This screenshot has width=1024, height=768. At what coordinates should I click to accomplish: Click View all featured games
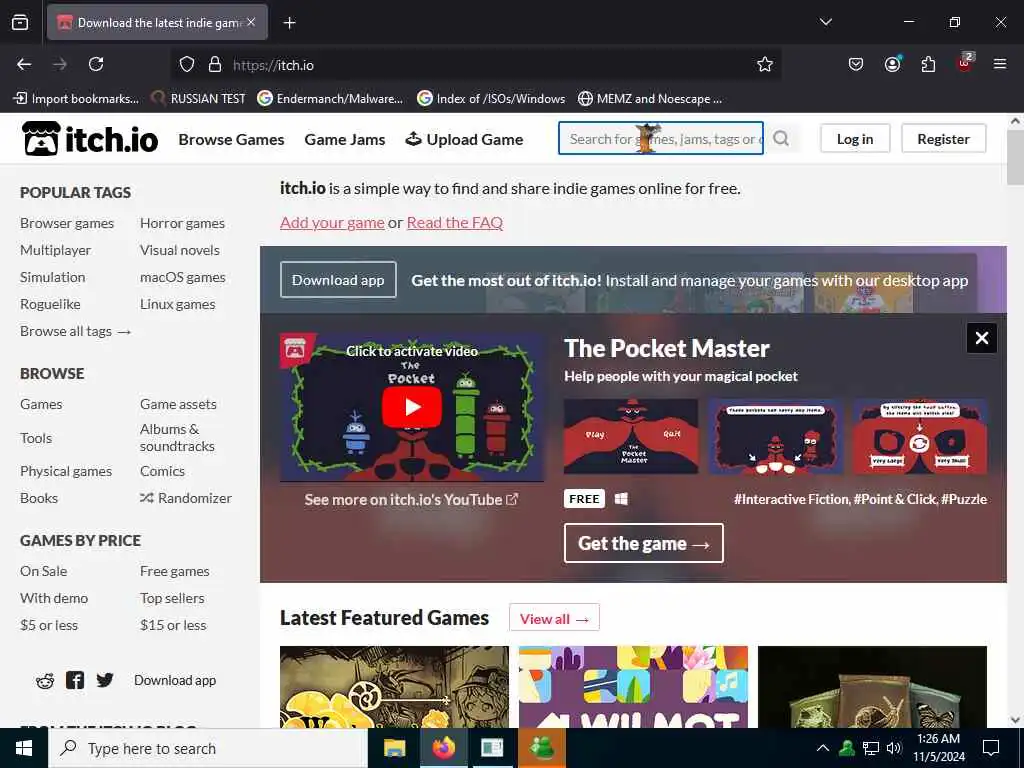click(554, 618)
